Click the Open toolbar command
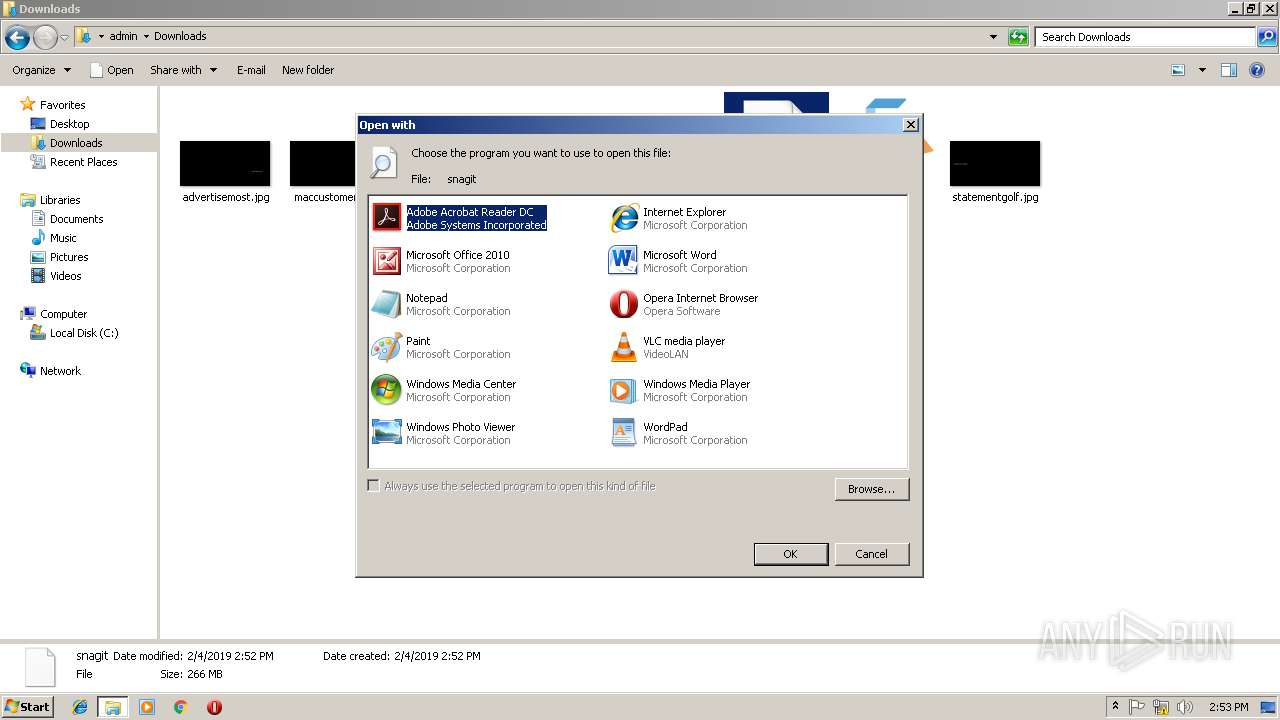 (x=111, y=70)
